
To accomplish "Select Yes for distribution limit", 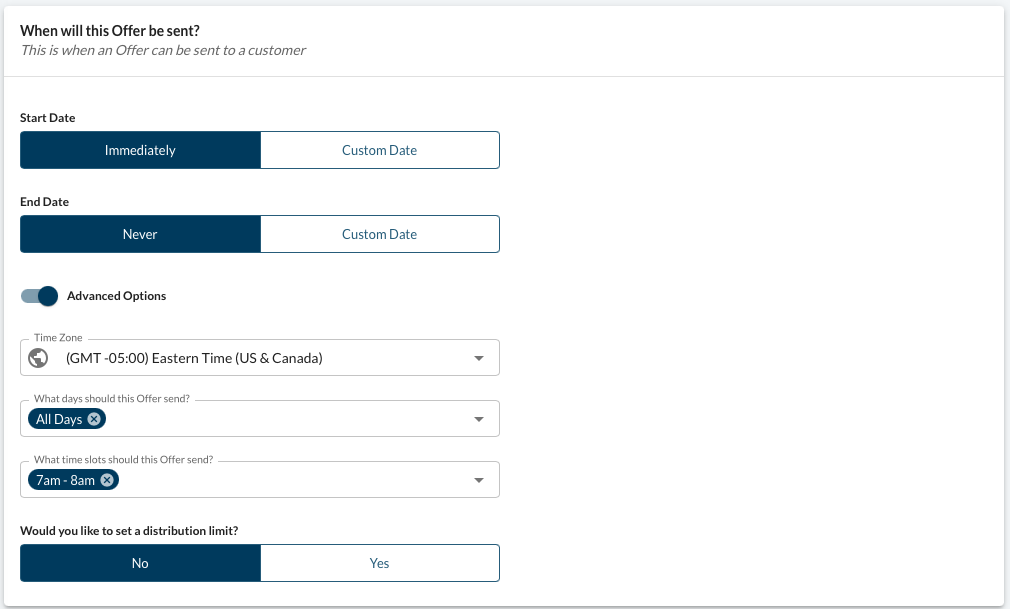I will tap(379, 563).
